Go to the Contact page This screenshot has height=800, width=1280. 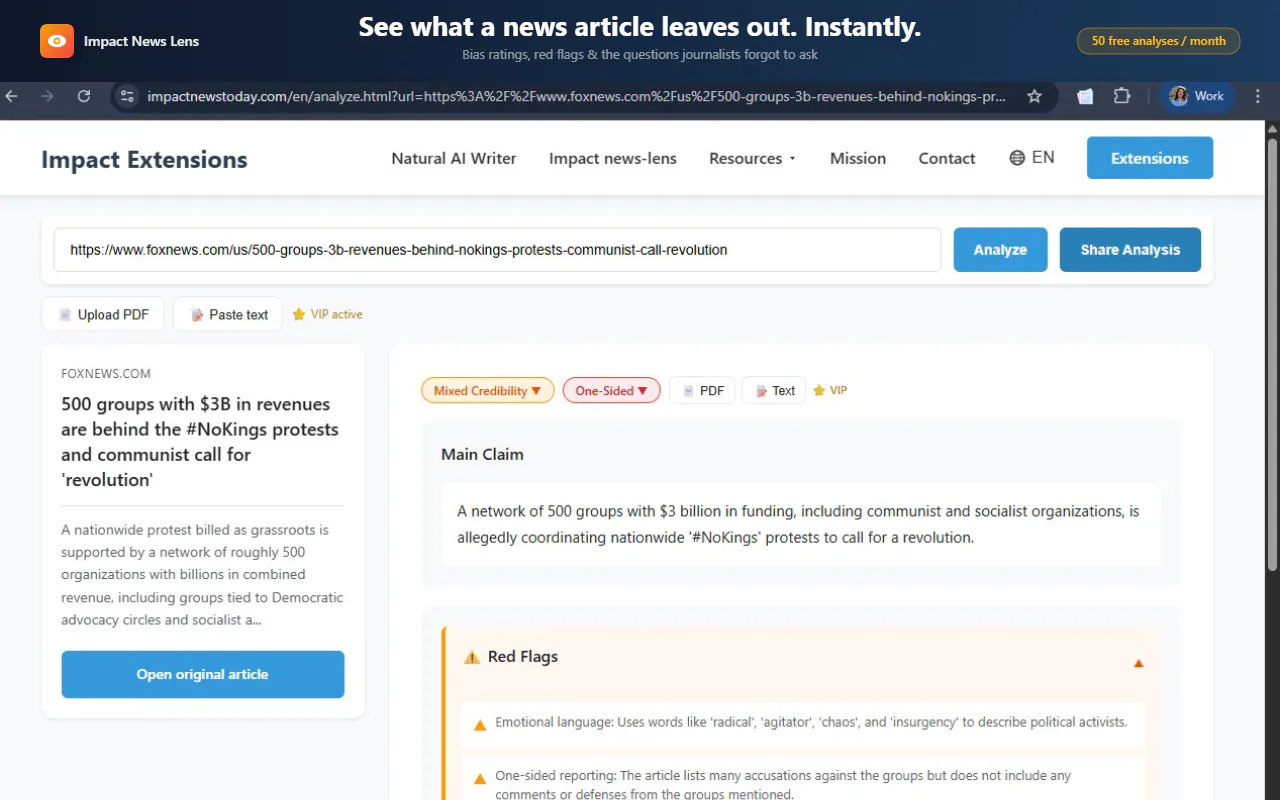click(947, 158)
